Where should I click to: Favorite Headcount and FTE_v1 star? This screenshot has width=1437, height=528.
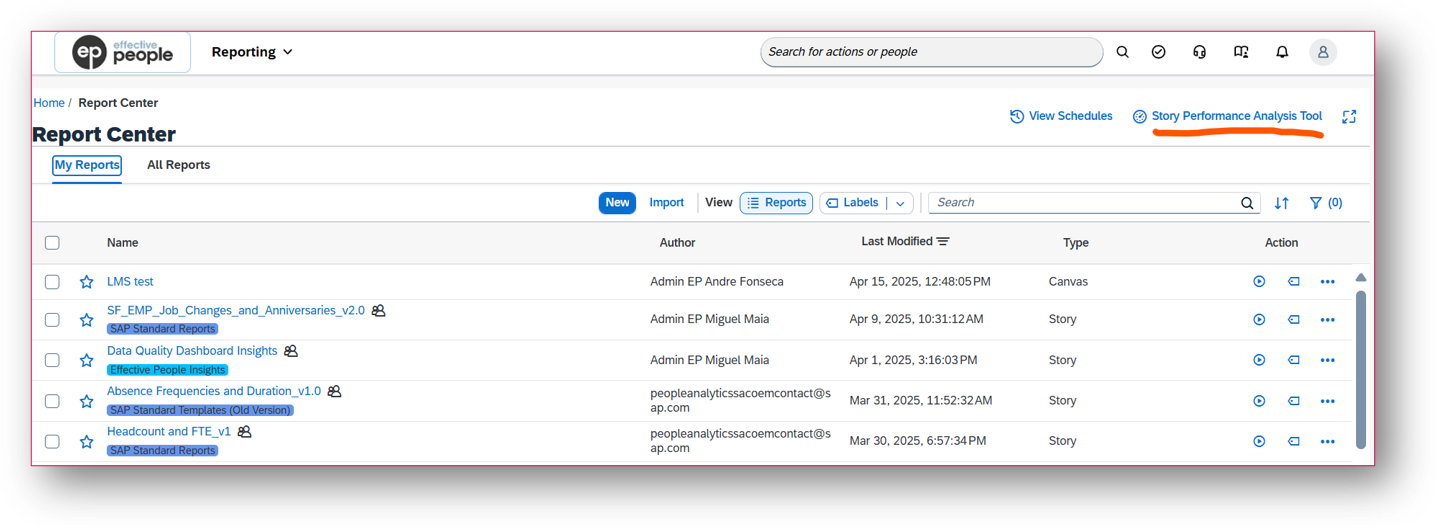[x=87, y=441]
